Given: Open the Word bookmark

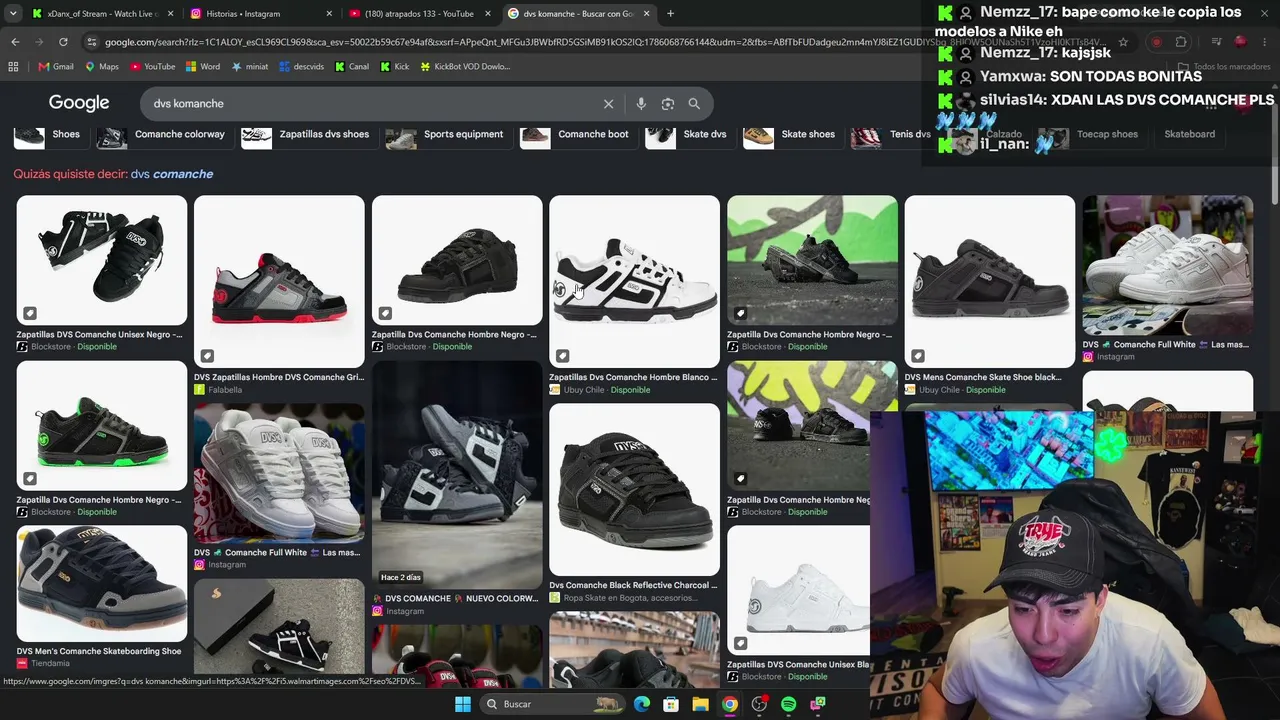Looking at the screenshot, I should (x=203, y=67).
